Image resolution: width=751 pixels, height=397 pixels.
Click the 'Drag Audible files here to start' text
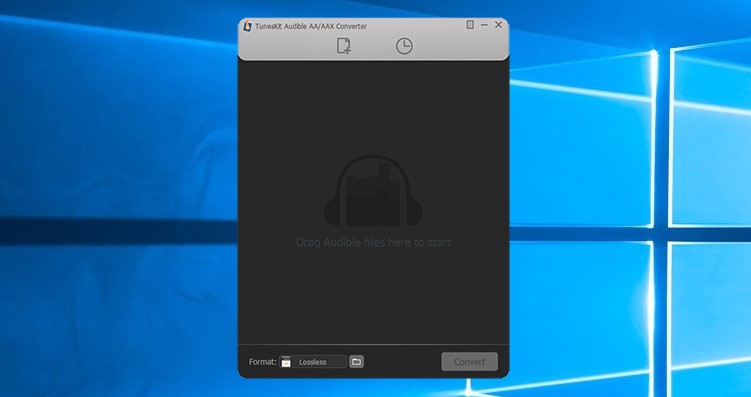click(373, 242)
